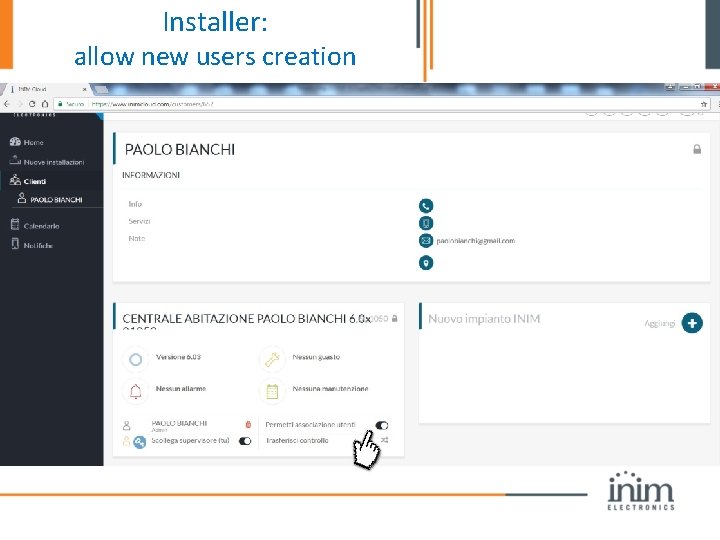Open Calendario in the sidebar
Viewport: 720px width, 540px height.
pos(35,225)
